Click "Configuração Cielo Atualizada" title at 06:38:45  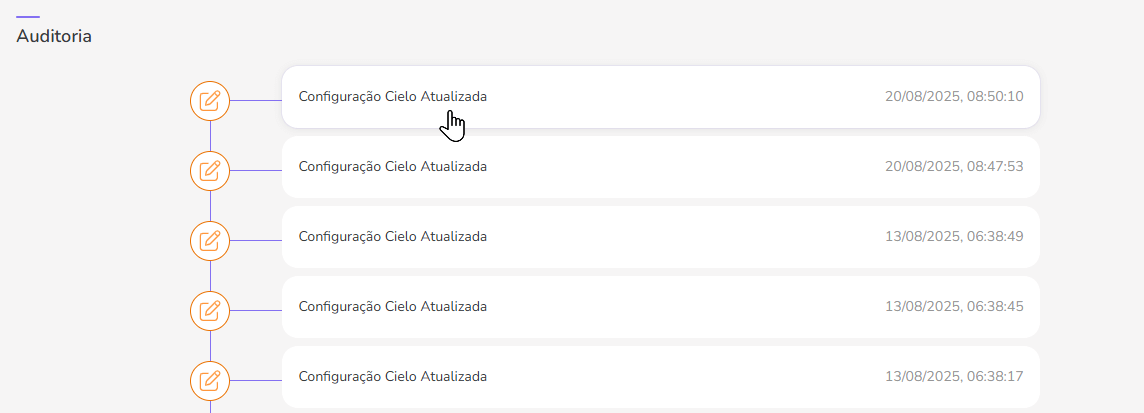(x=393, y=307)
